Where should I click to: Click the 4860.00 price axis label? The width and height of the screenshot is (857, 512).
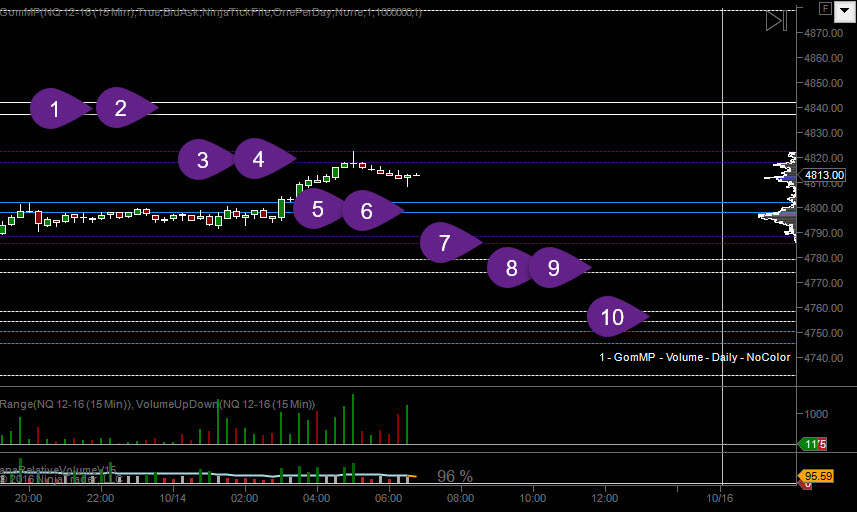[x=823, y=58]
